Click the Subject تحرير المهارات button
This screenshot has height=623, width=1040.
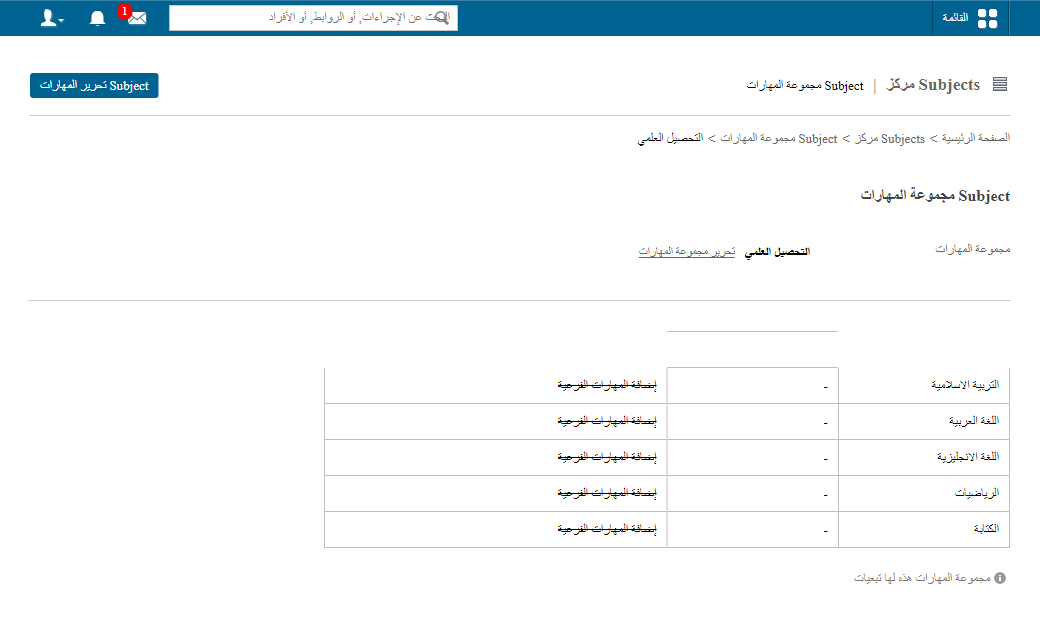click(x=94, y=86)
